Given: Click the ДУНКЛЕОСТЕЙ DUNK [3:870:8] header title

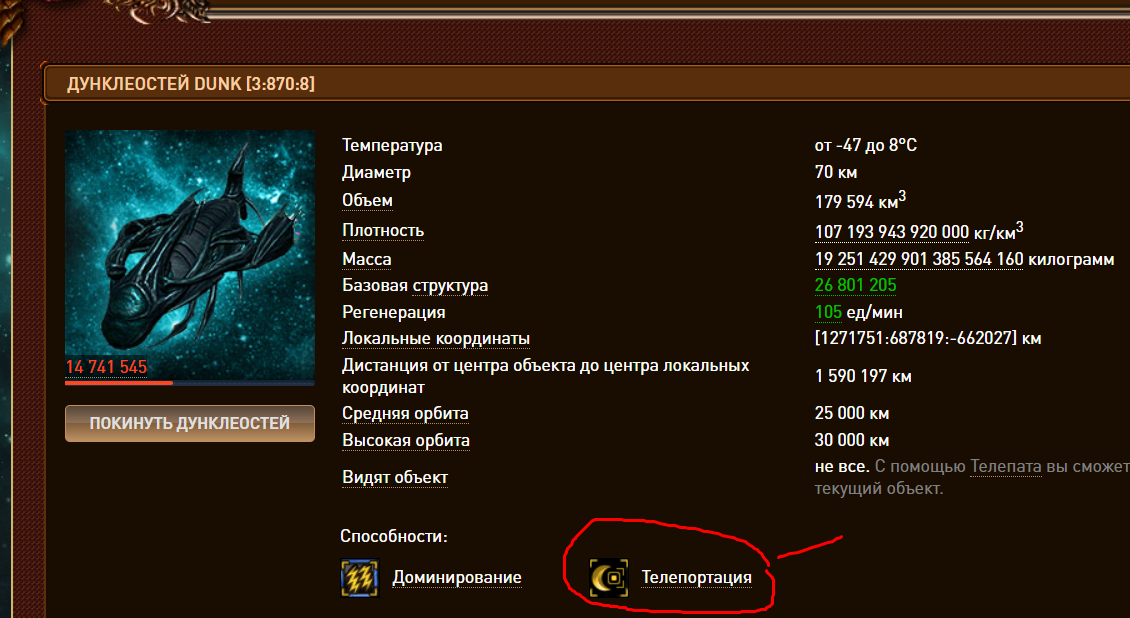Looking at the screenshot, I should pos(191,84).
